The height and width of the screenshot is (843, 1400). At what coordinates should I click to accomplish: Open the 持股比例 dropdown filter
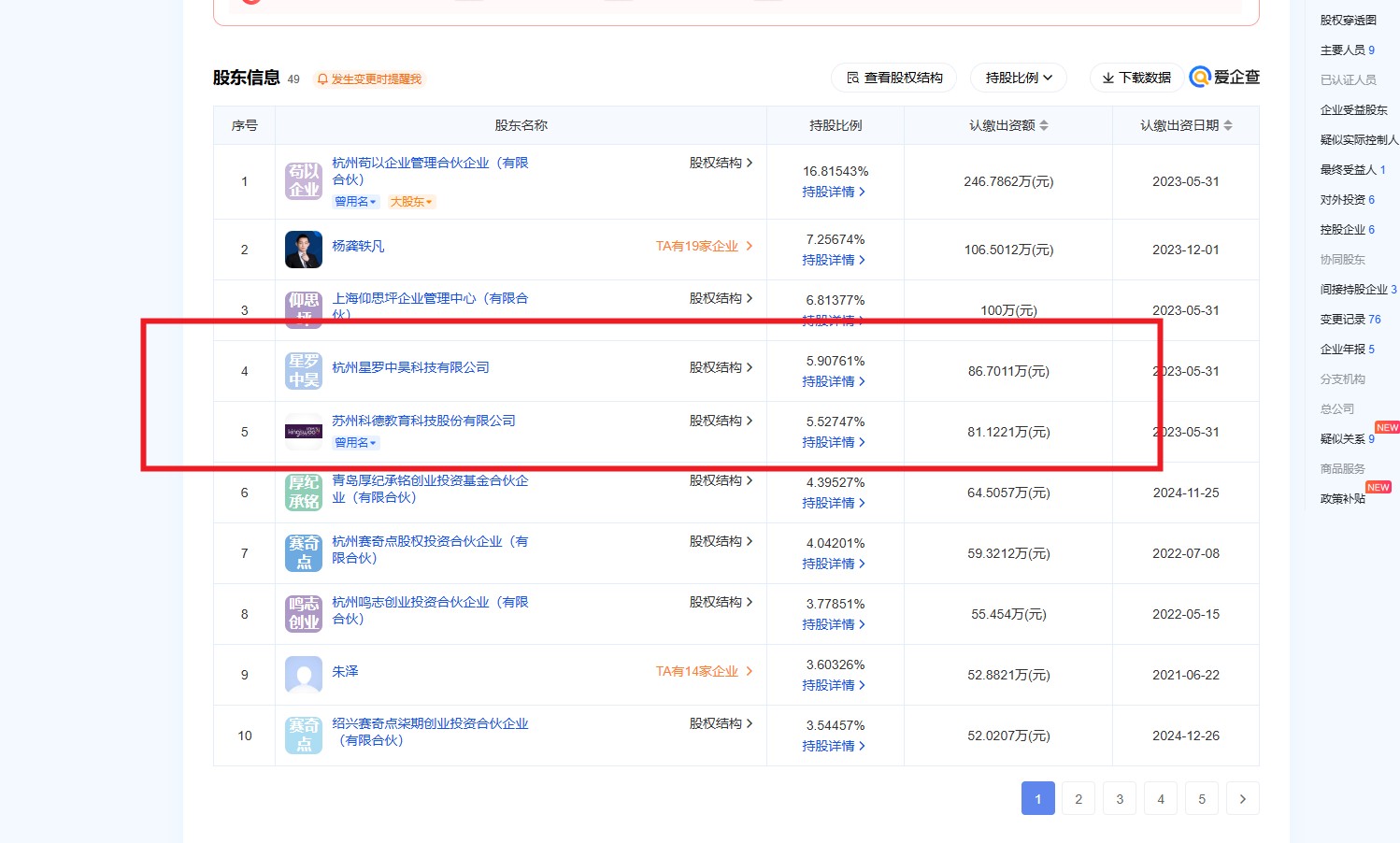pos(1019,78)
